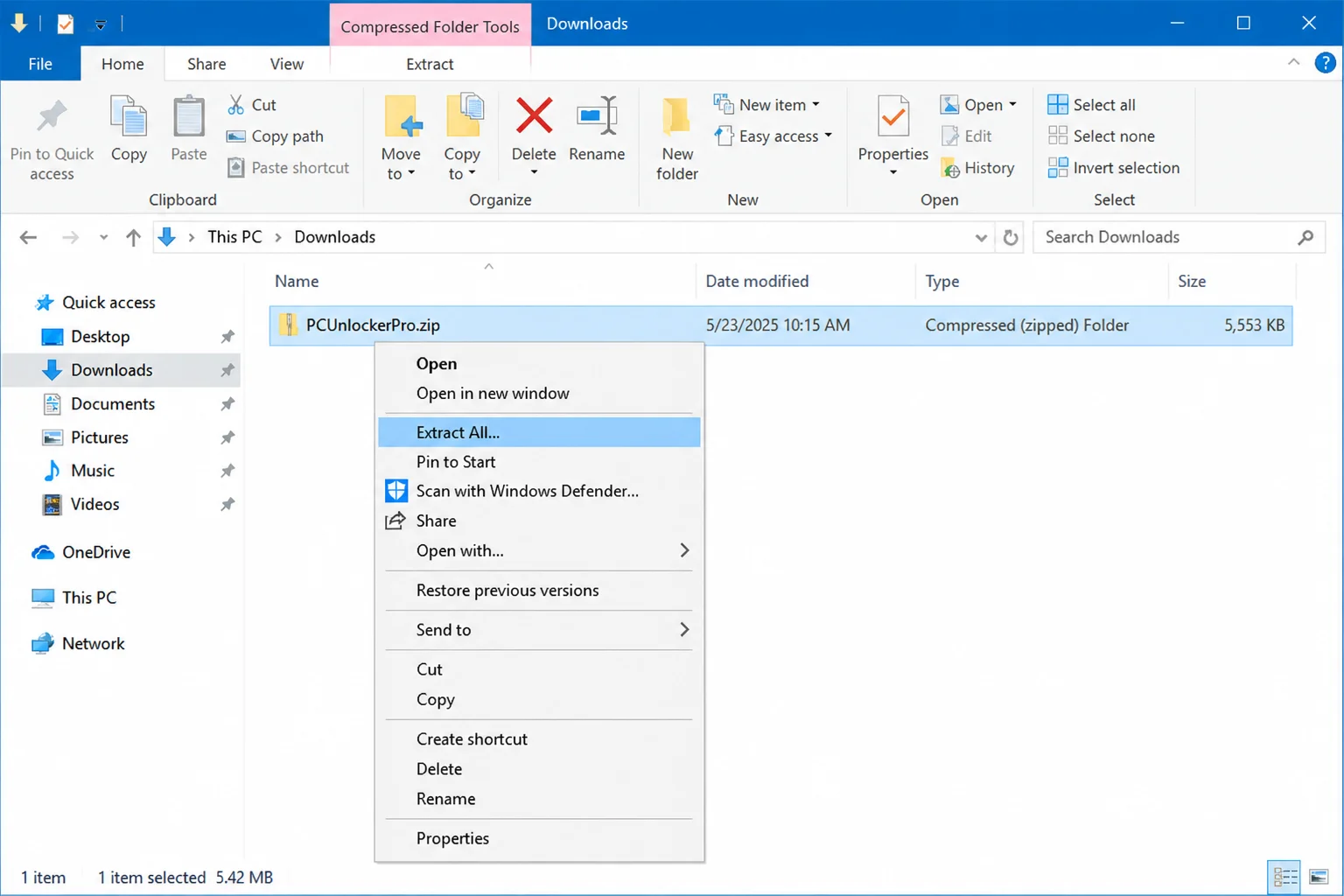Switch to Details view icon in status bar

[x=1285, y=876]
